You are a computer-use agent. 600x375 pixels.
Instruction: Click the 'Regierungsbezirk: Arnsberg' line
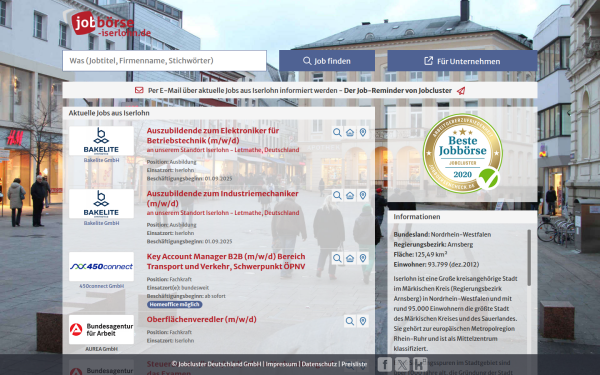coord(433,244)
